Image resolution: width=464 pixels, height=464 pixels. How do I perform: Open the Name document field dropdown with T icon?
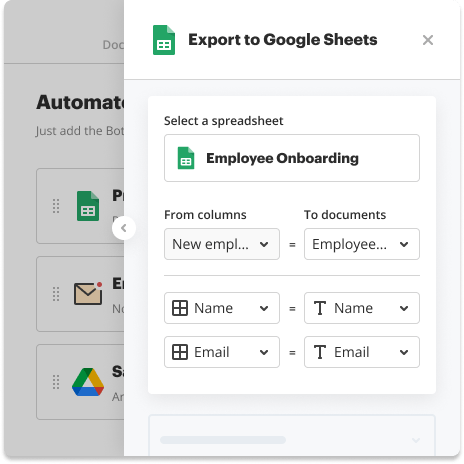pos(362,308)
